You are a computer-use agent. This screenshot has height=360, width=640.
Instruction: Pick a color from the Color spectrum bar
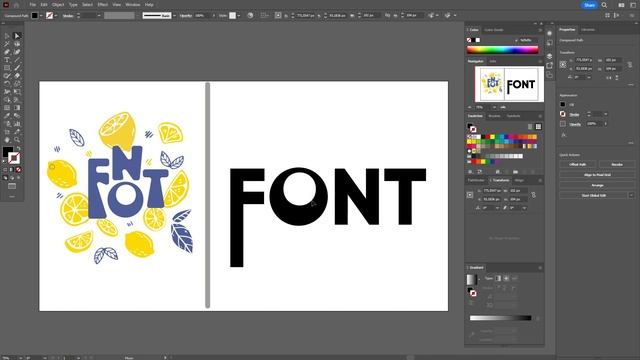click(502, 50)
